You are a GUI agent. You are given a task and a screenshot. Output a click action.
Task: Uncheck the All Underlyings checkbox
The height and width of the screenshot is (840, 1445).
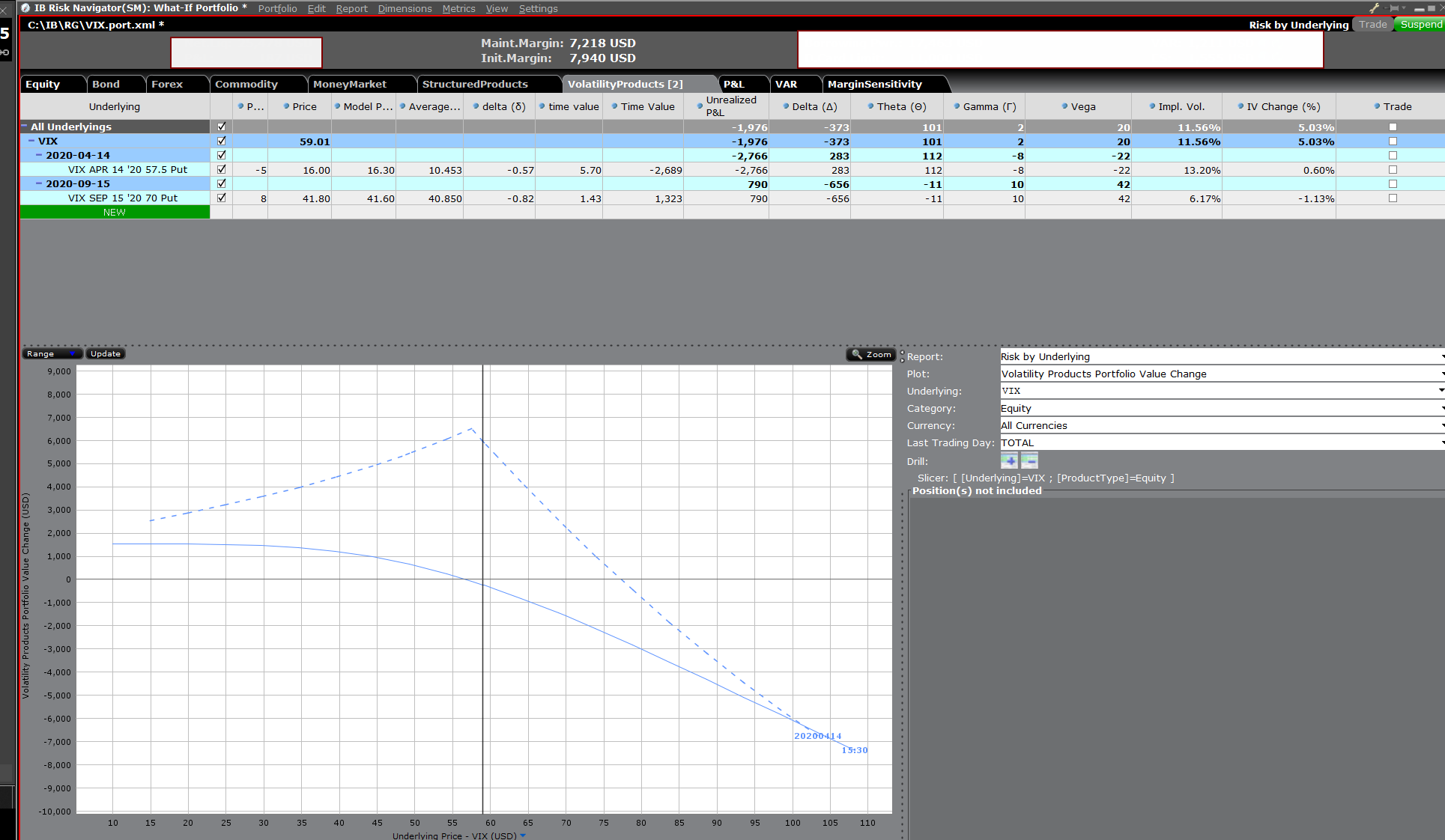tap(221, 127)
